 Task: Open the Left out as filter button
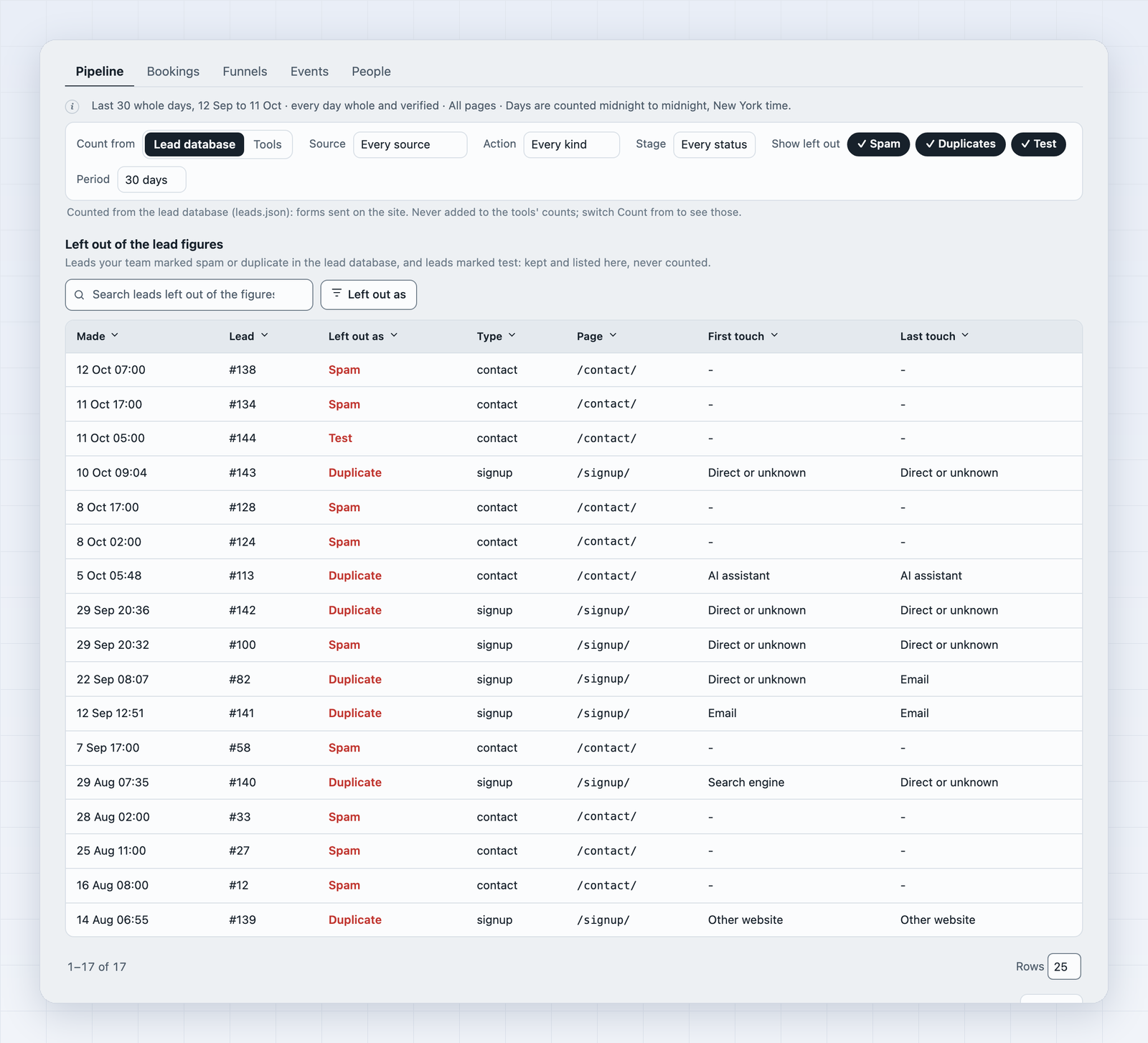[369, 294]
